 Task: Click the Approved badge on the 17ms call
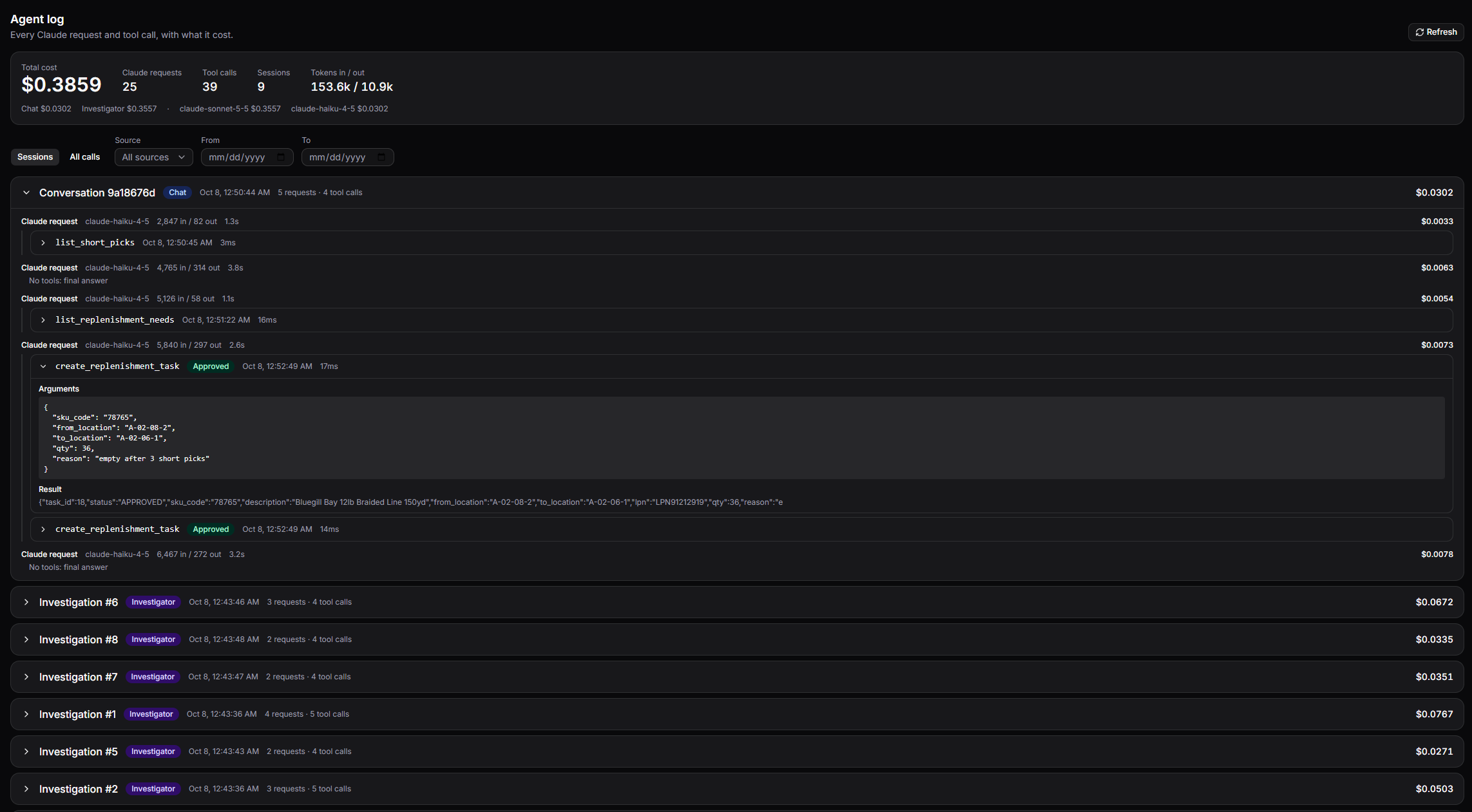pos(211,366)
